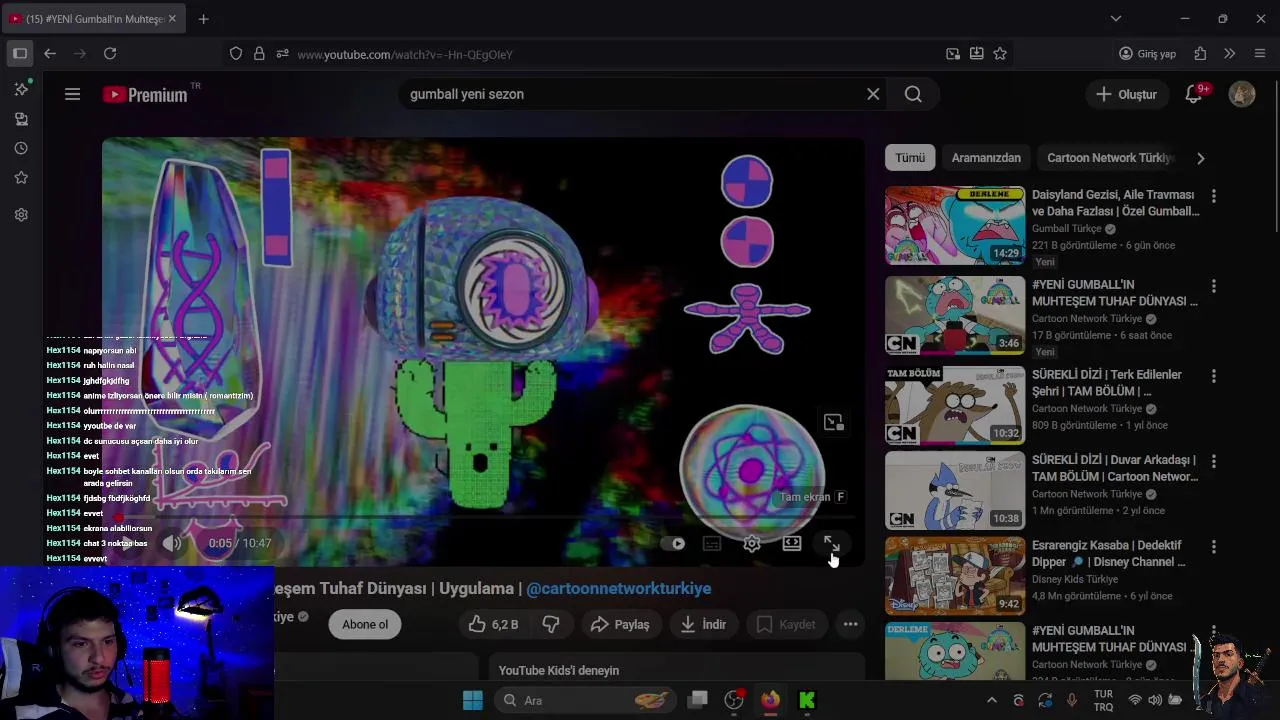The image size is (1280, 720).
Task: Click Giriş yap in the browser toolbar
Action: [x=1147, y=54]
